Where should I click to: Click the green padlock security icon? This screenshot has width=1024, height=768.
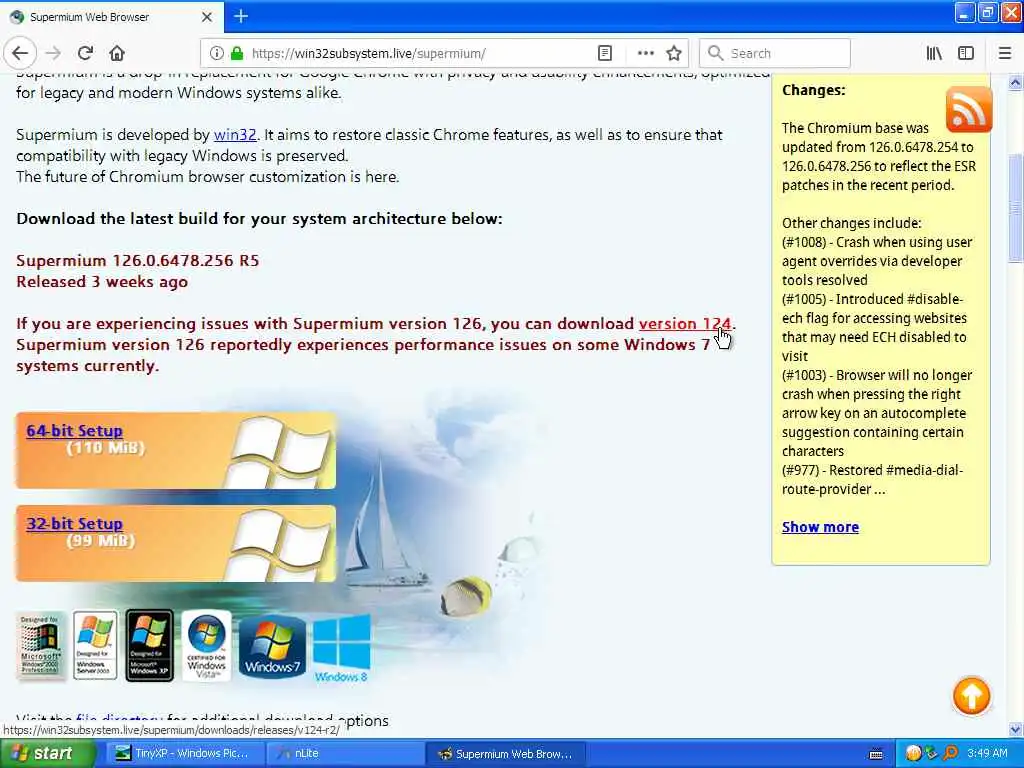click(x=237, y=54)
